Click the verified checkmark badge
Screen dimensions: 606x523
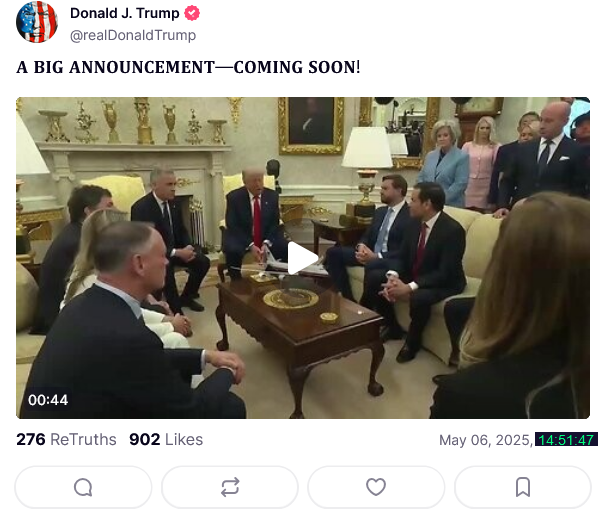click(192, 13)
